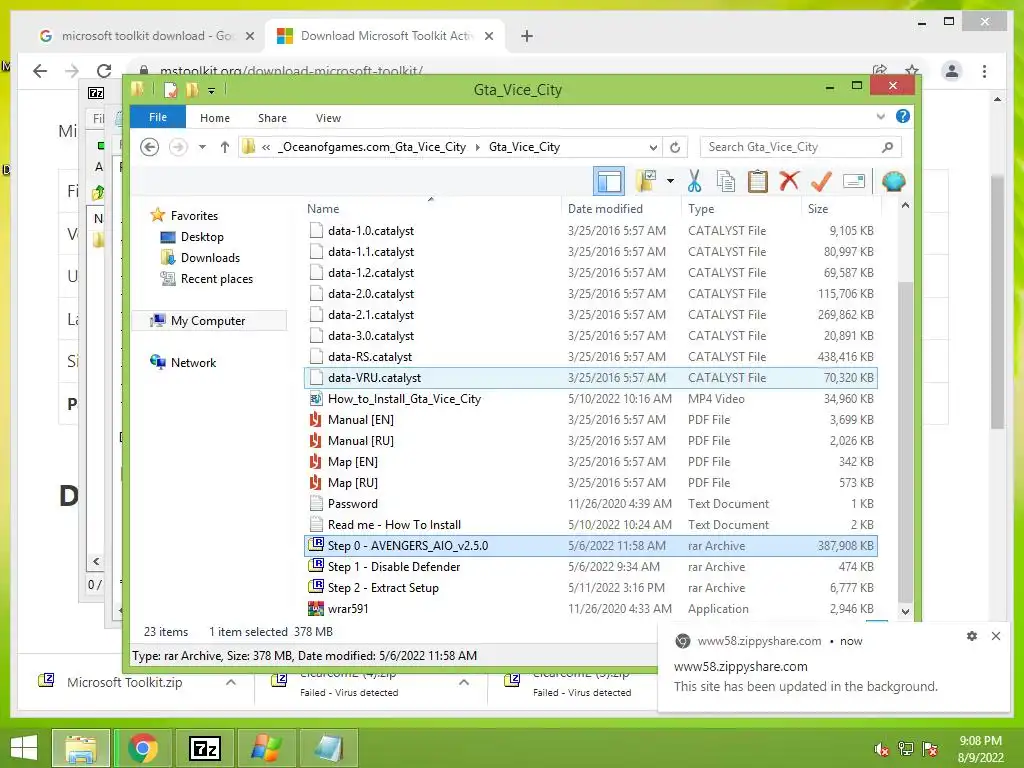The height and width of the screenshot is (768, 1024).
Task: Open the Chrome taskbar icon
Action: (x=143, y=748)
